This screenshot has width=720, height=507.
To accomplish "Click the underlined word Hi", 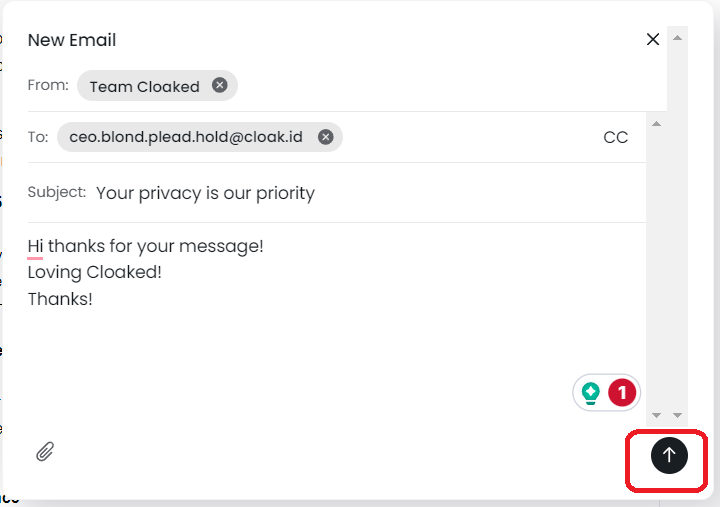I will (35, 246).
